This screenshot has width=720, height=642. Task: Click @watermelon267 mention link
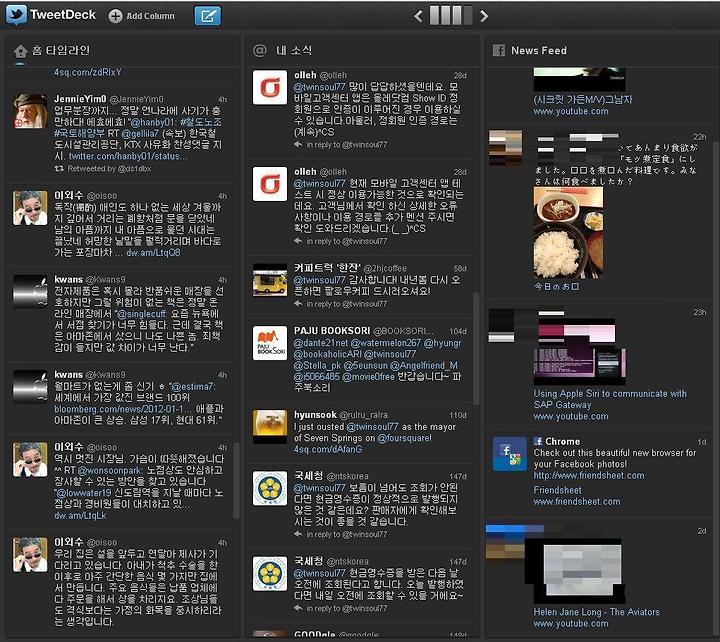[x=386, y=343]
